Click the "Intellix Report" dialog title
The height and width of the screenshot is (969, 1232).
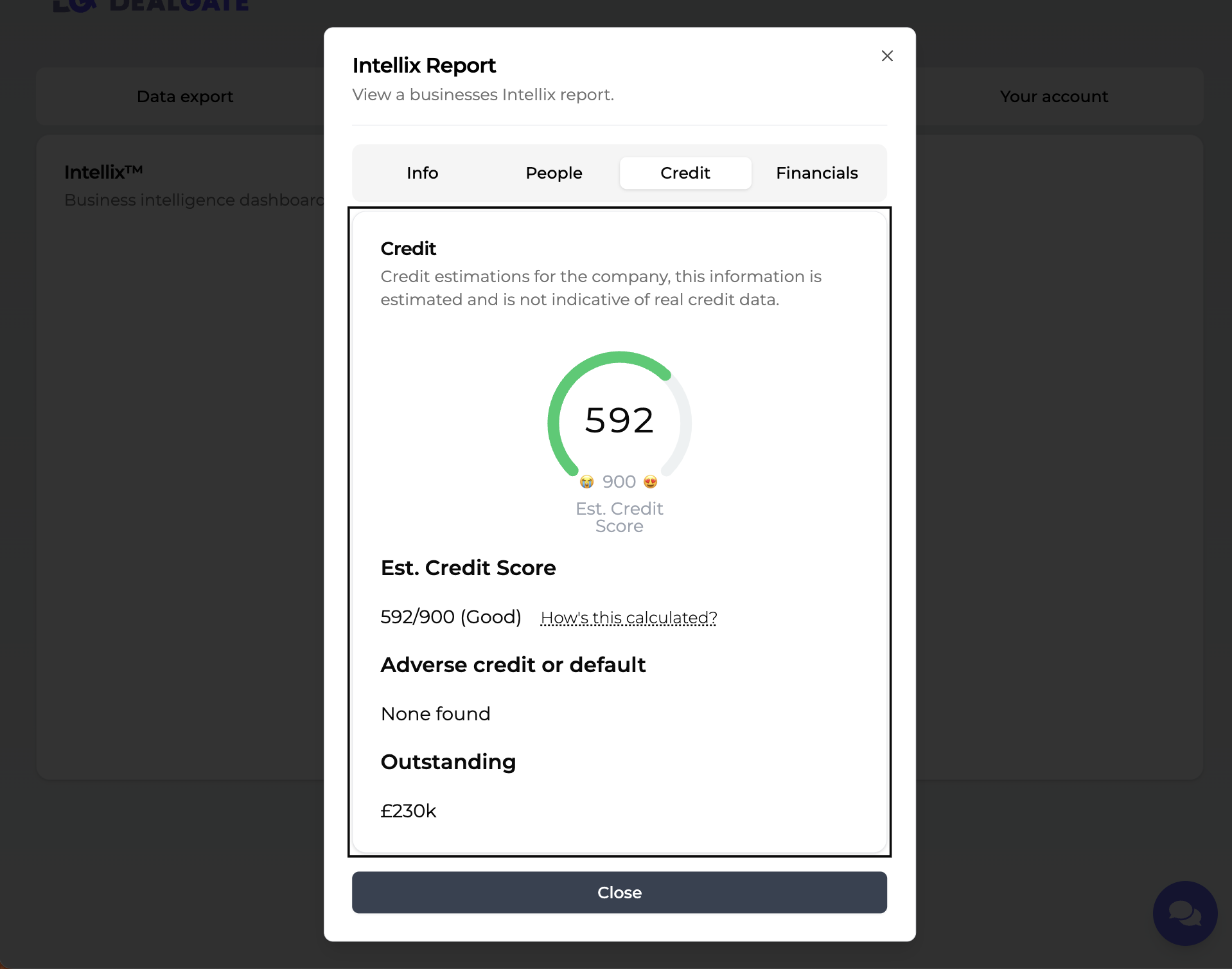coord(424,66)
